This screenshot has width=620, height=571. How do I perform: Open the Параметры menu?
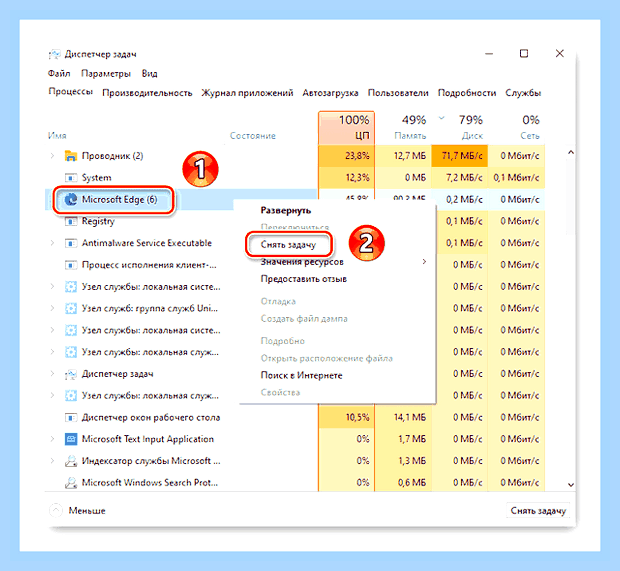click(106, 74)
